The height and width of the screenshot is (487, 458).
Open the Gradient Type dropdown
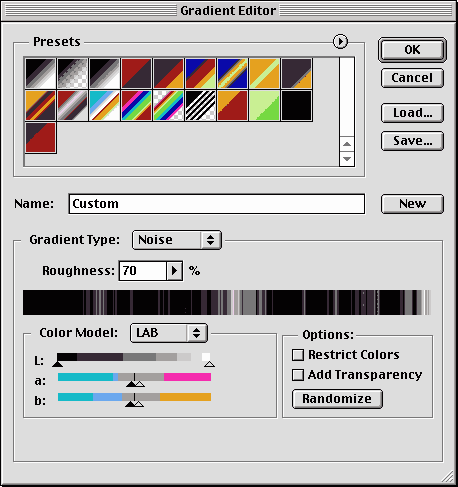click(x=177, y=240)
